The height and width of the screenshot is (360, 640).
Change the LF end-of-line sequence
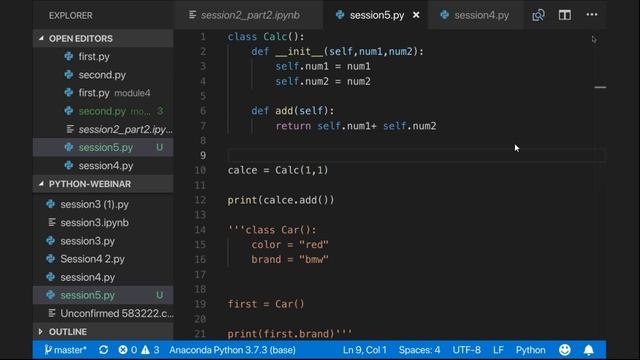point(498,350)
